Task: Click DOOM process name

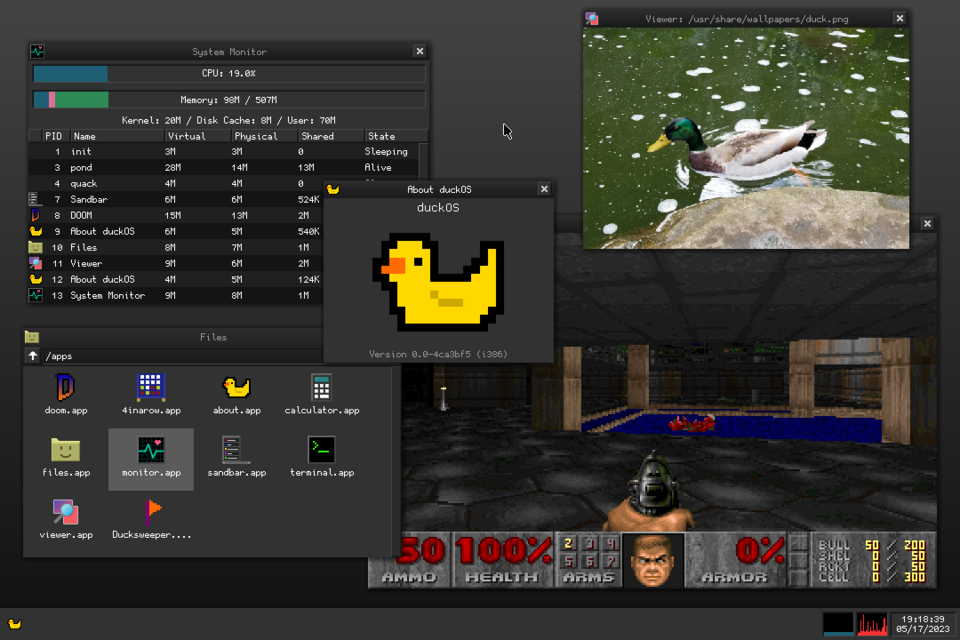Action: (x=81, y=216)
